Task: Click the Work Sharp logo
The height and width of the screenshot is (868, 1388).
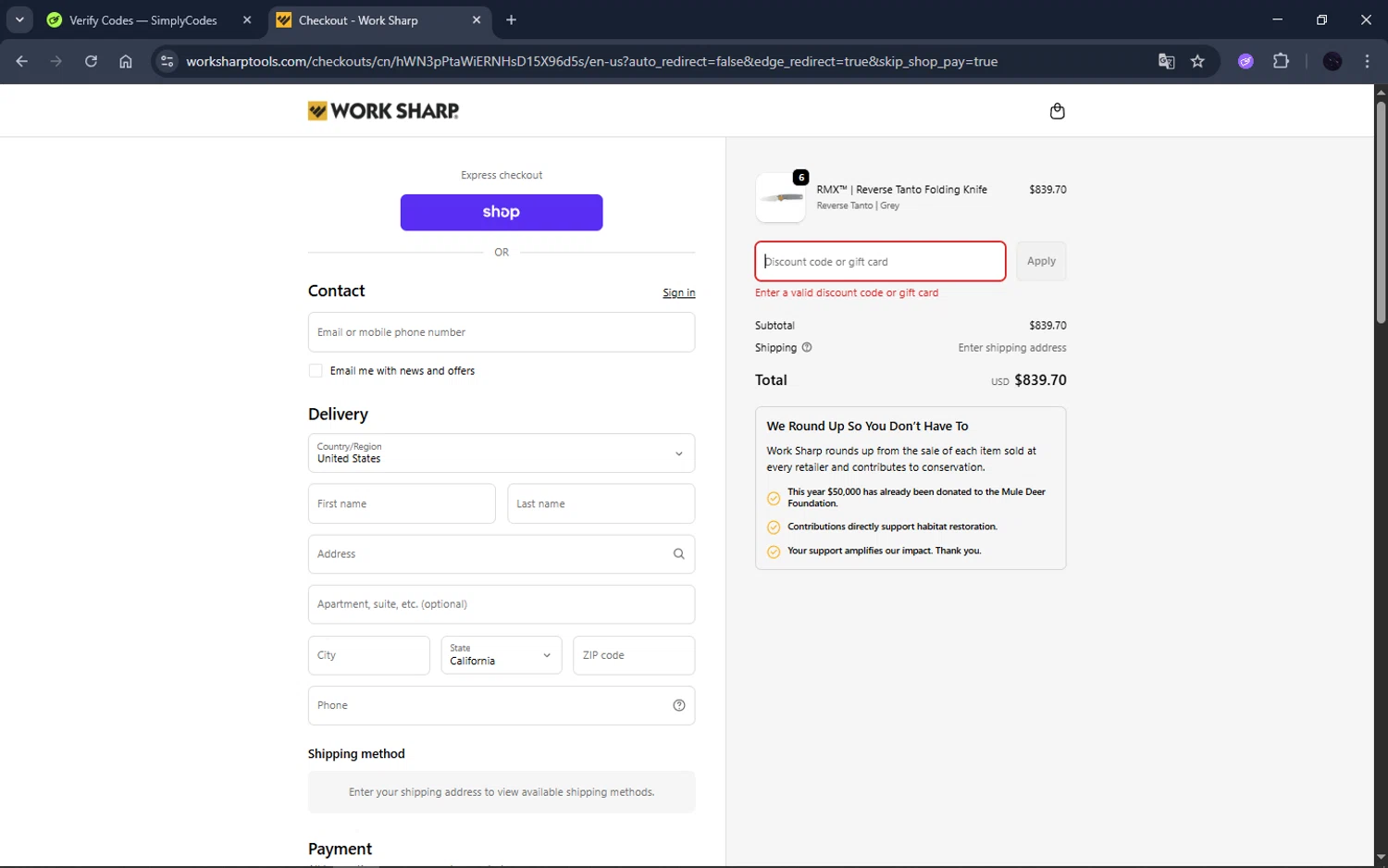Action: tap(383, 111)
